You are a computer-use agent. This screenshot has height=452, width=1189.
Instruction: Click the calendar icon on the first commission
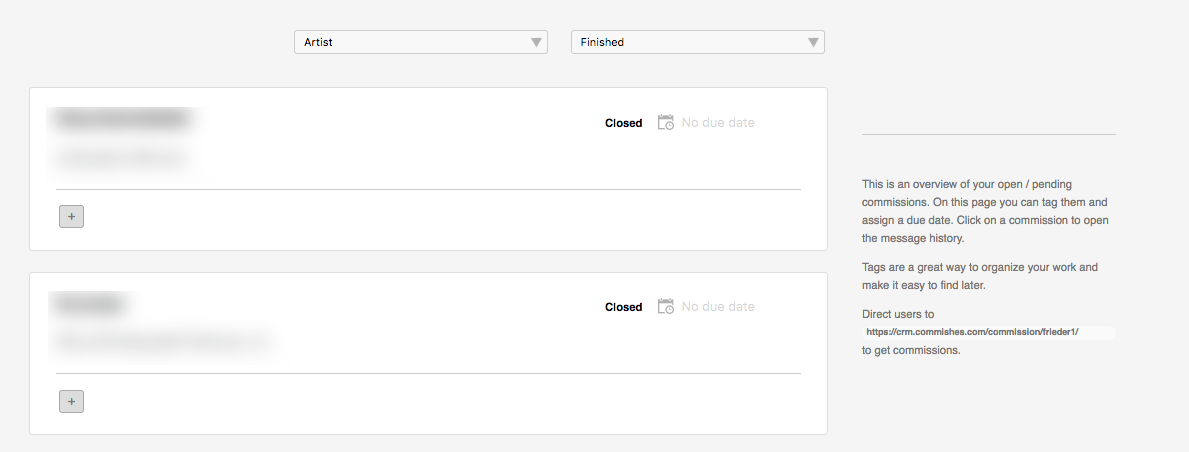tap(666, 123)
